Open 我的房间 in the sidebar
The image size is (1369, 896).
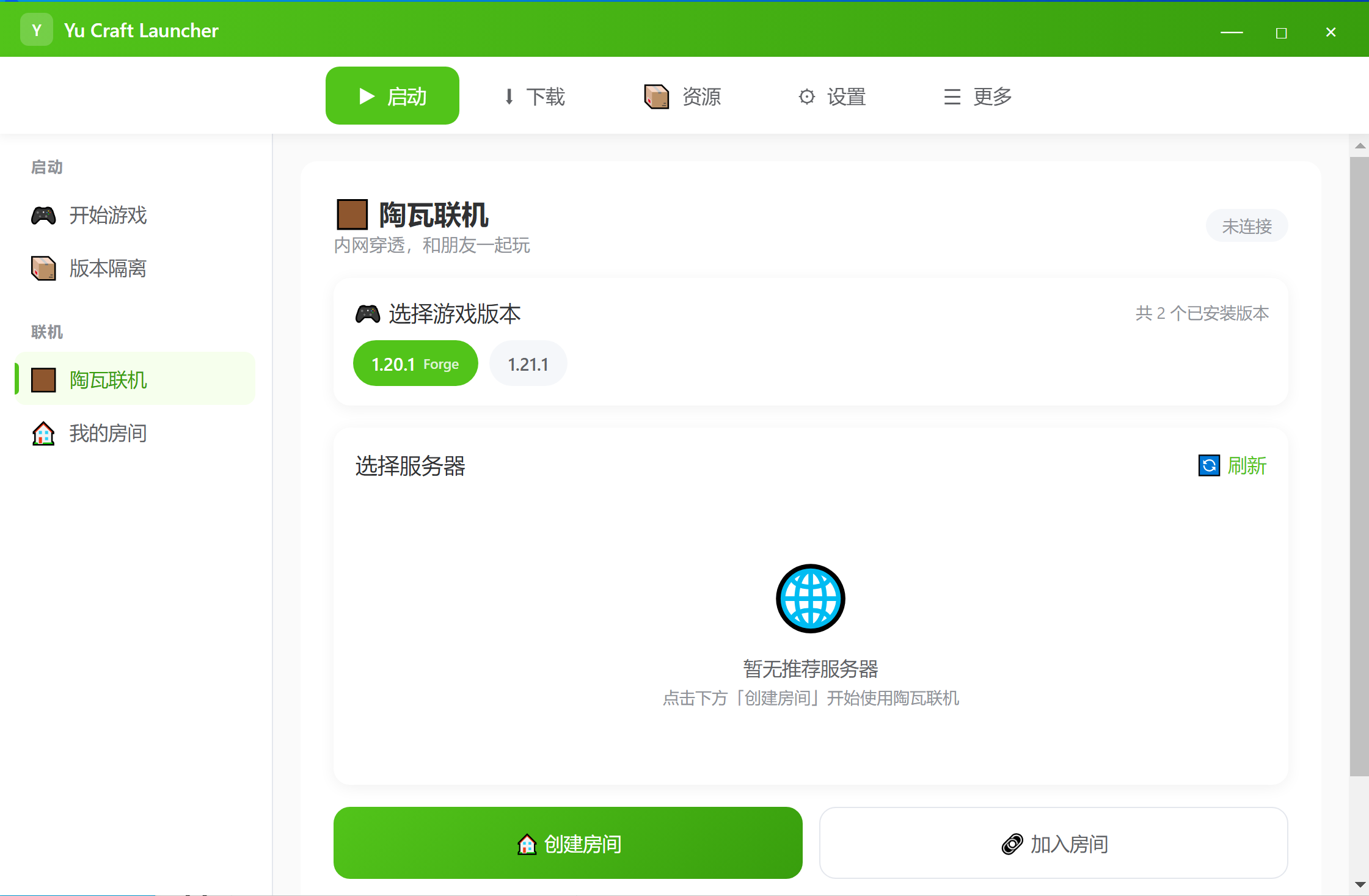point(135,433)
